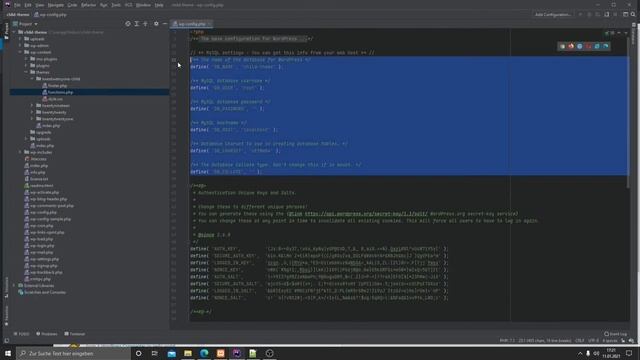The image size is (640, 360).
Task: Expand the wp-includes folder
Action: 20,152
